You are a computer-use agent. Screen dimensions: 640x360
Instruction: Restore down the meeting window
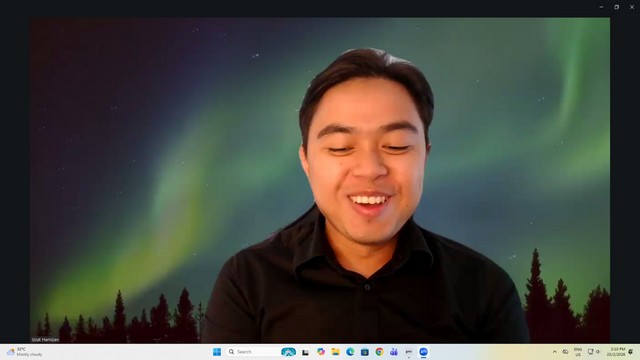tap(616, 7)
